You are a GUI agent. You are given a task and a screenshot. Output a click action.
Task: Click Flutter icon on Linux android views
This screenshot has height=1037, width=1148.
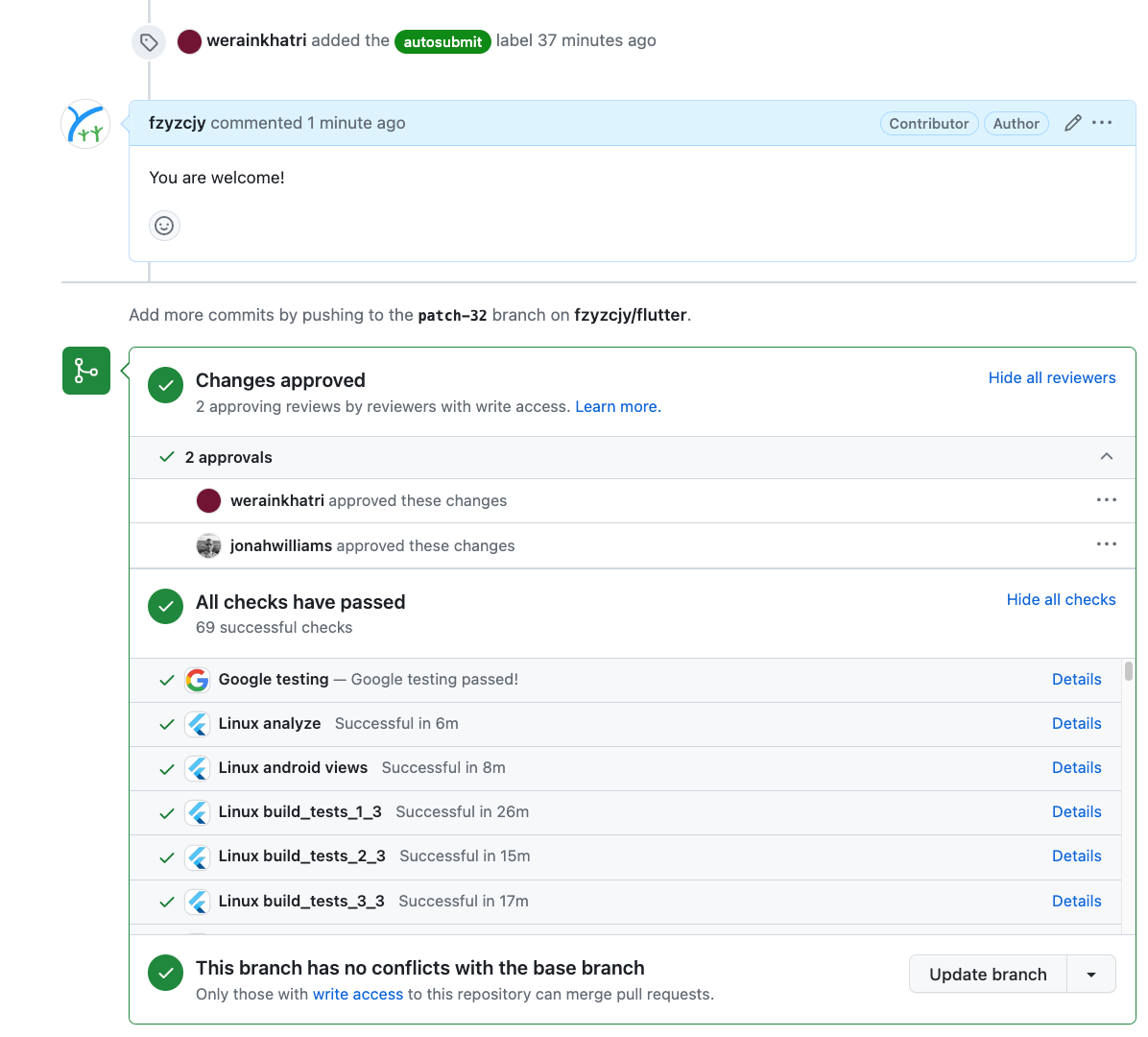197,768
